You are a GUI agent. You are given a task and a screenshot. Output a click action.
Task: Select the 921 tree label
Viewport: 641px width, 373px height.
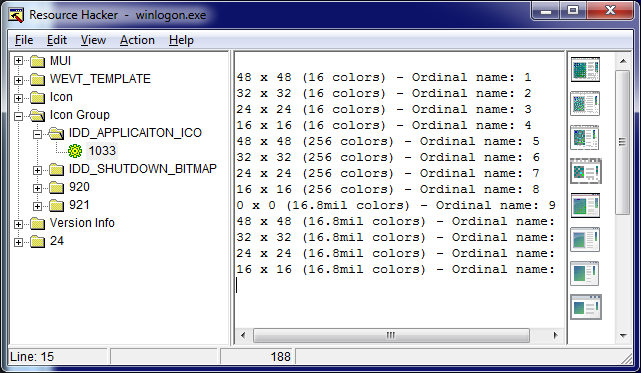point(79,205)
